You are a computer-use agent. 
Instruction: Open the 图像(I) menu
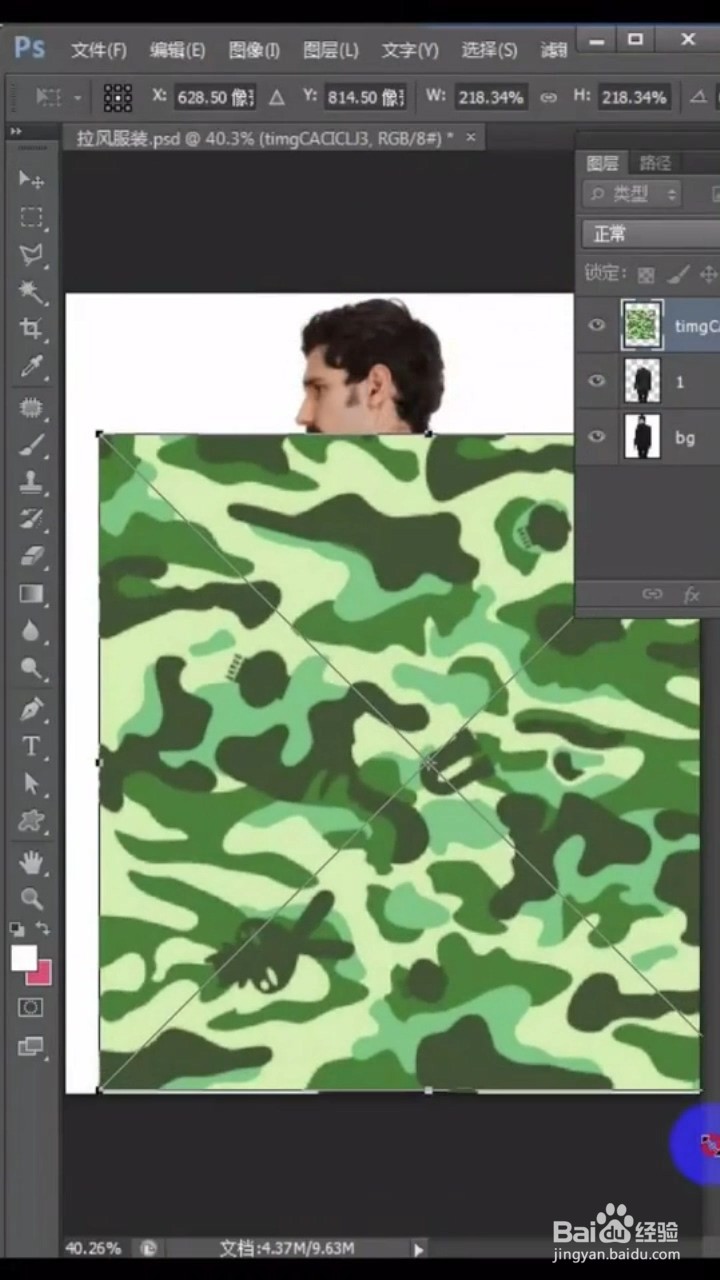pyautogui.click(x=254, y=50)
